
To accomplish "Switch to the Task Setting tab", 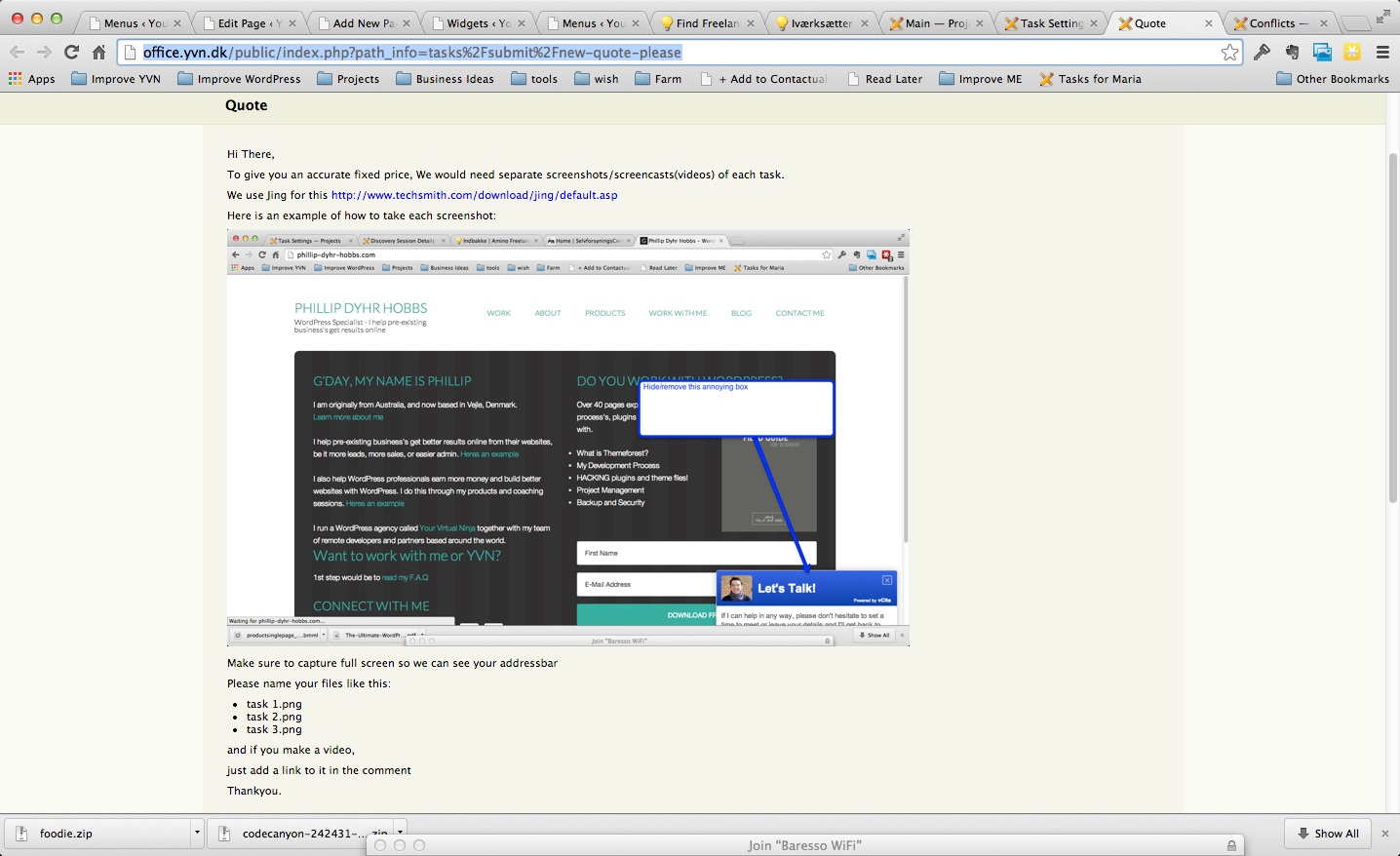I will pos(1051,23).
